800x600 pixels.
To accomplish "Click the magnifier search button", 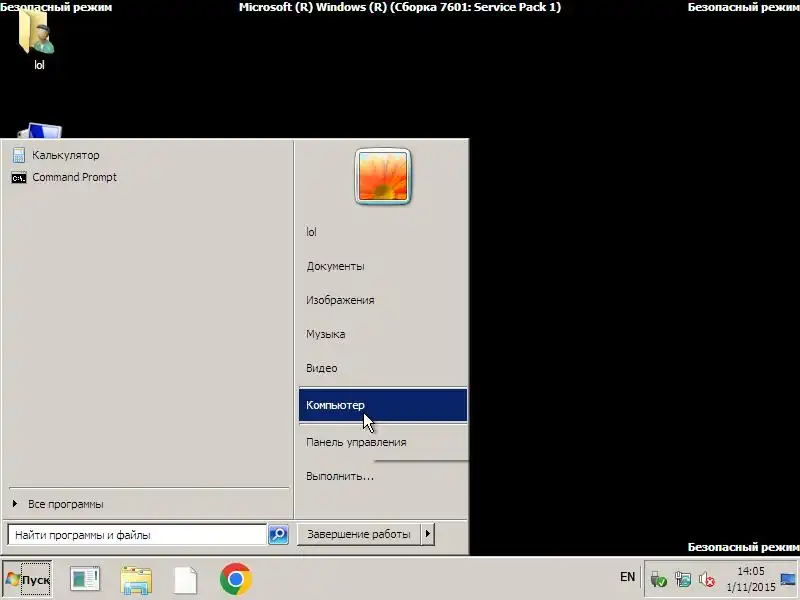I will [278, 535].
